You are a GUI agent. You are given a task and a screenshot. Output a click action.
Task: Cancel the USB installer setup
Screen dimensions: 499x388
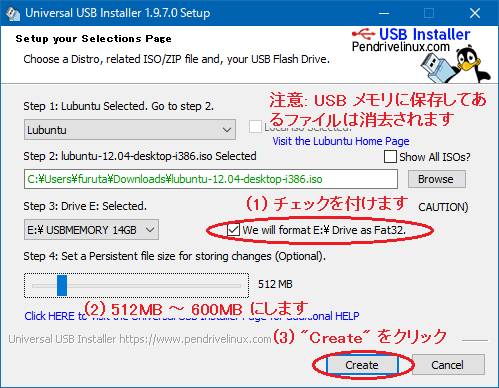coord(447,365)
